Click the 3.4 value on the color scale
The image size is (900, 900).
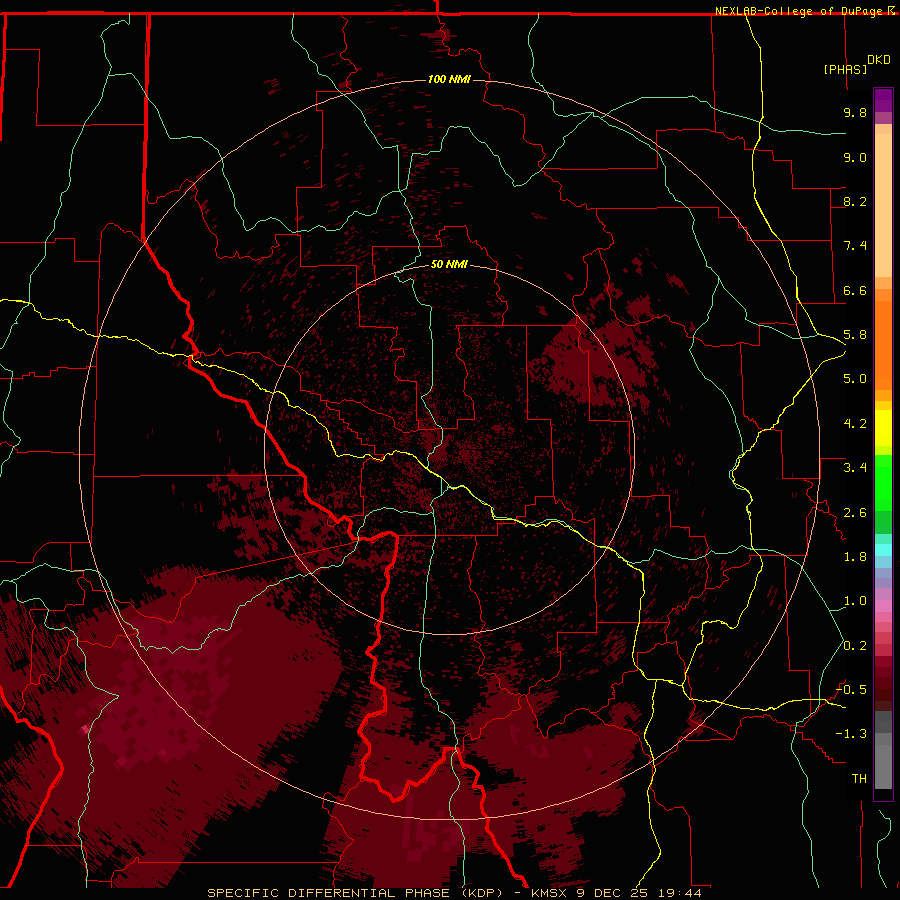(x=855, y=468)
